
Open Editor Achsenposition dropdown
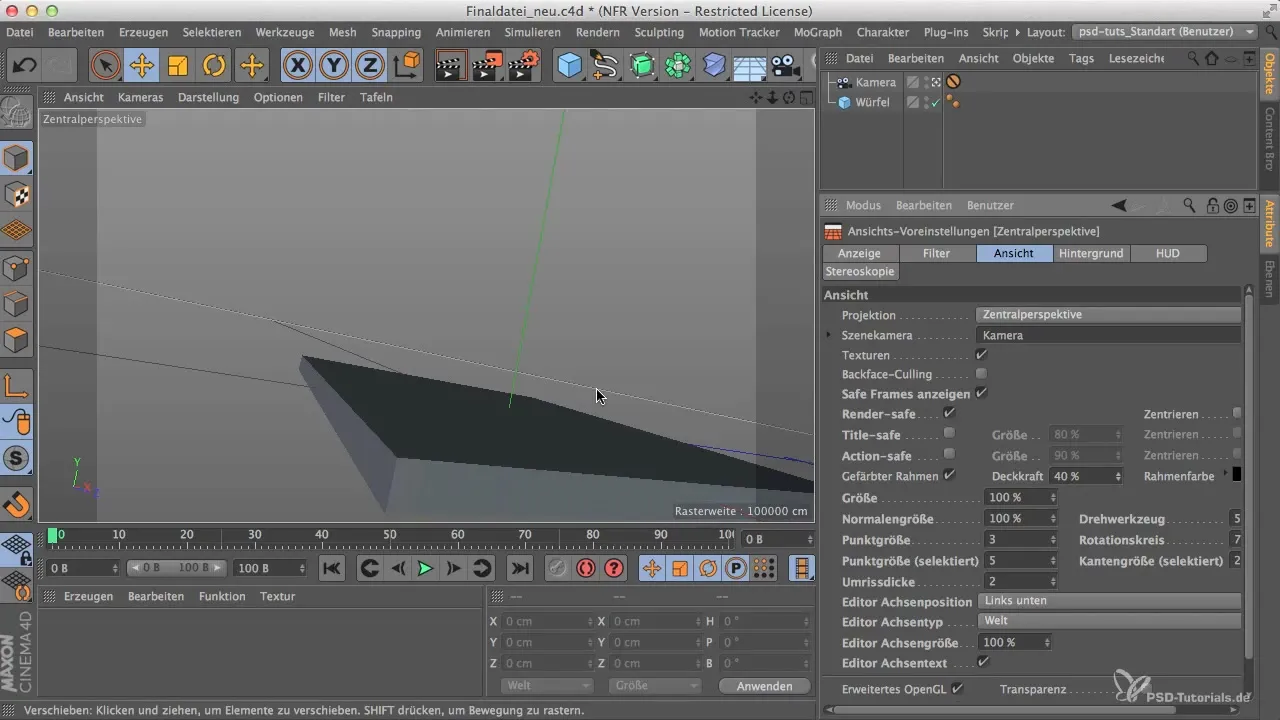click(x=1108, y=601)
